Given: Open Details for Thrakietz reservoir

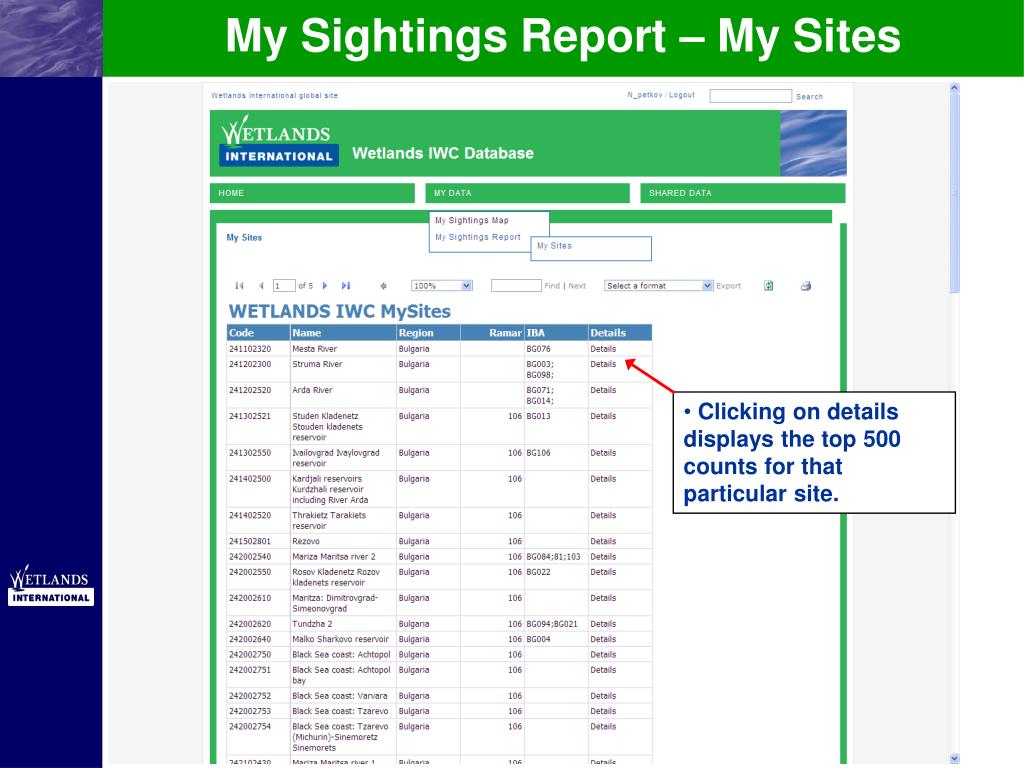Looking at the screenshot, I should (x=603, y=515).
